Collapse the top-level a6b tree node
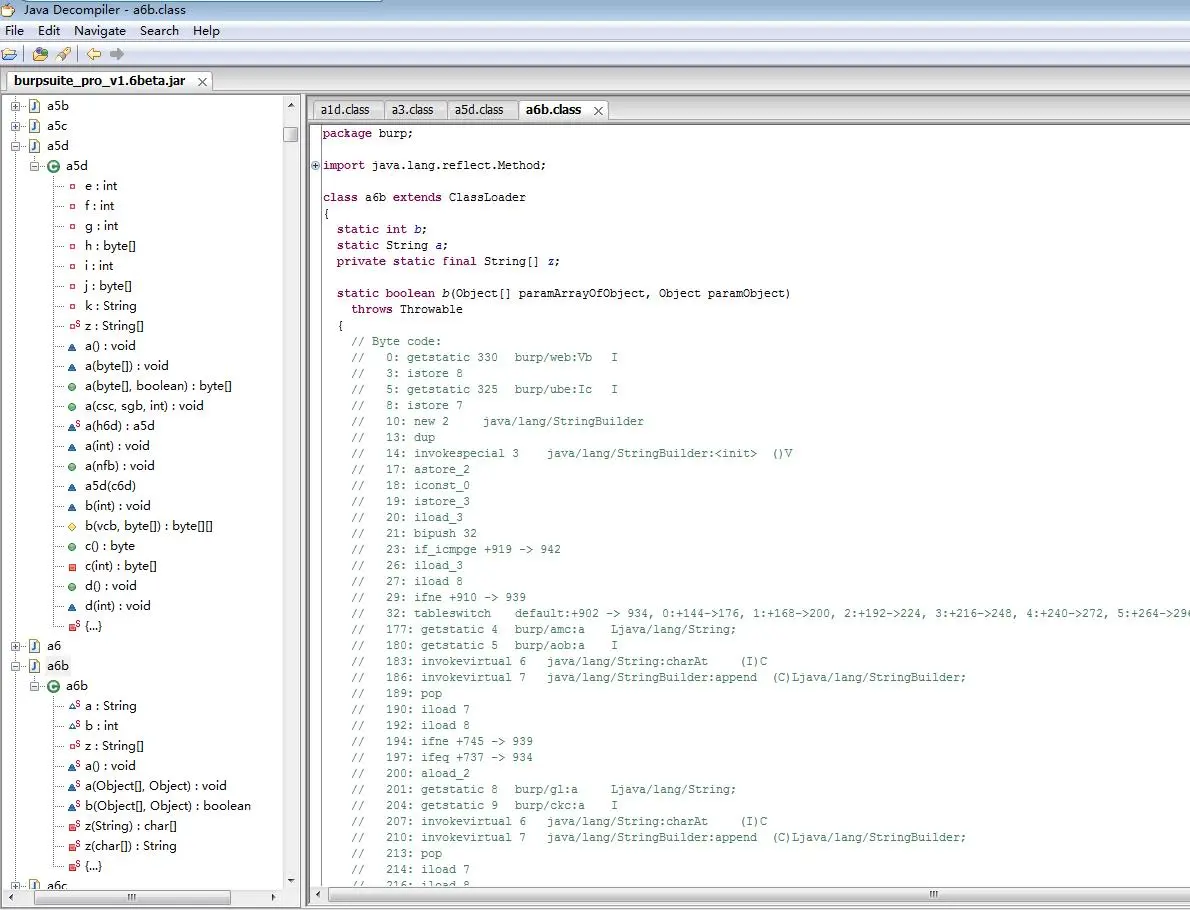The height and width of the screenshot is (910, 1190). 16,666
